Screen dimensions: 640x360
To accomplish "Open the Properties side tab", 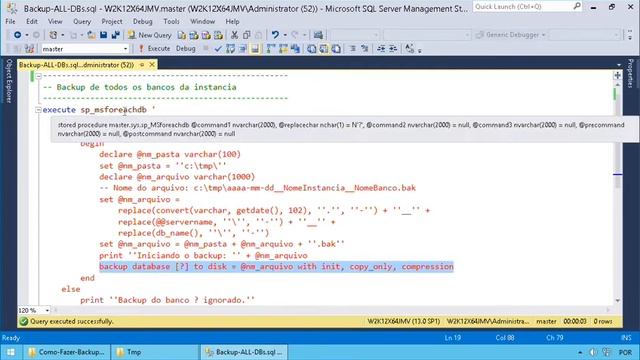I will coord(630,73).
